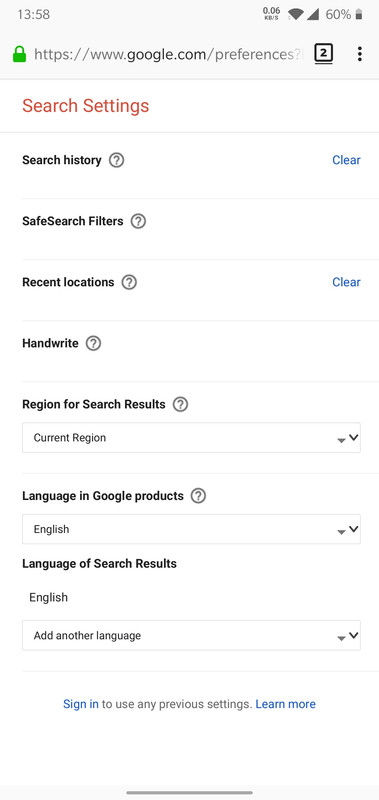Open the browser three-dot overflow menu

click(360, 54)
